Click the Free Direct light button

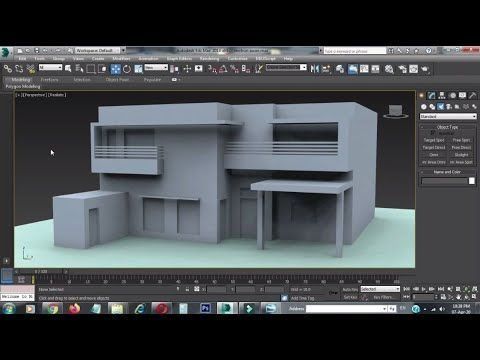click(461, 147)
